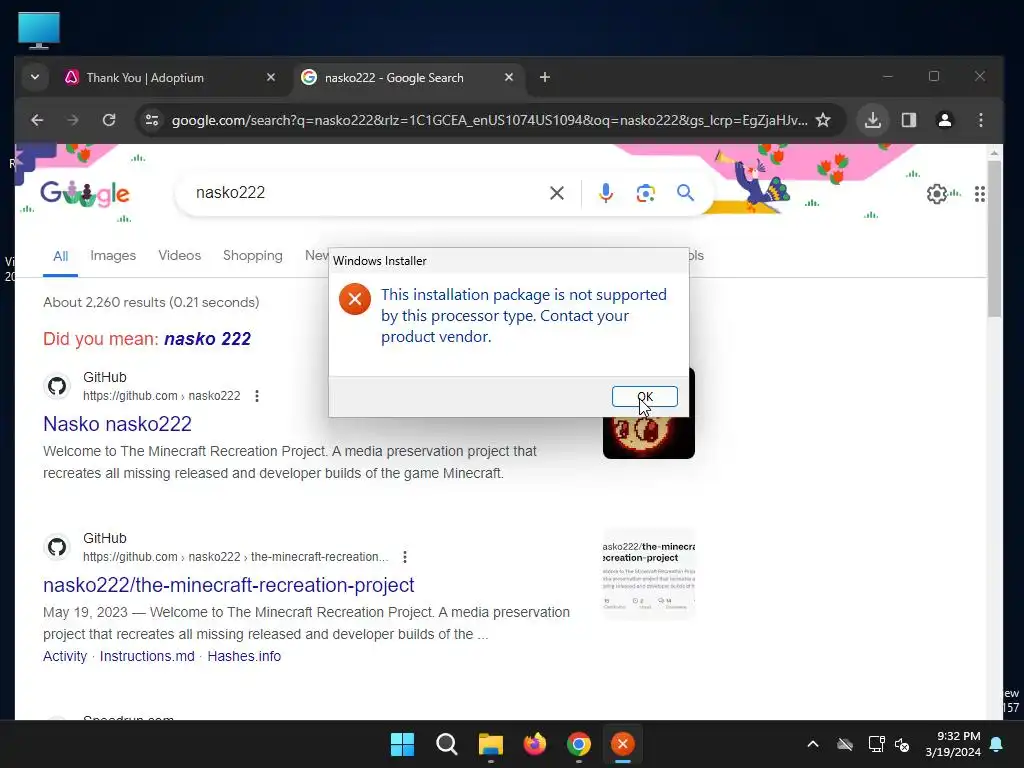
Task: Click the OneDrive cloud tray icon
Action: [845, 744]
